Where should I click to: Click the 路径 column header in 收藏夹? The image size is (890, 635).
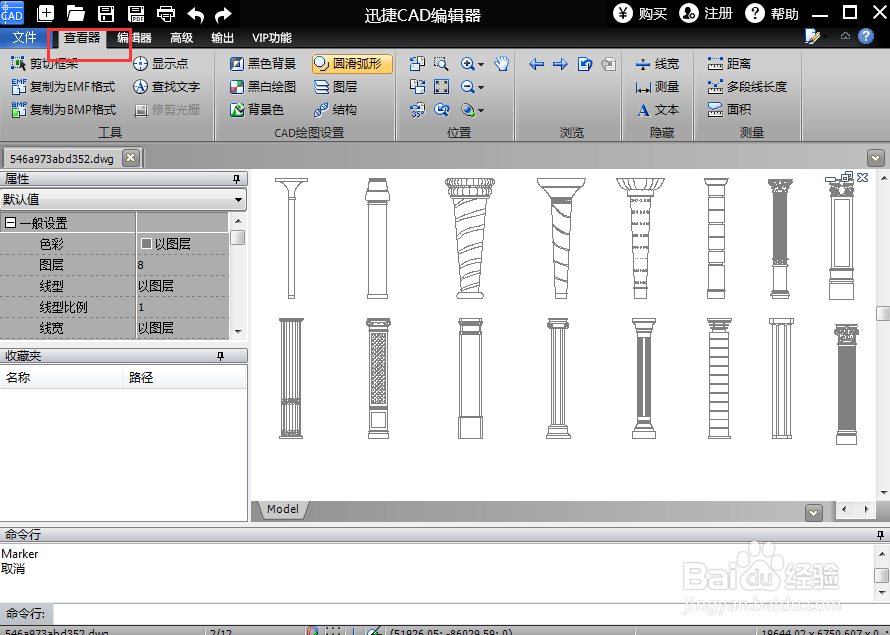(184, 377)
